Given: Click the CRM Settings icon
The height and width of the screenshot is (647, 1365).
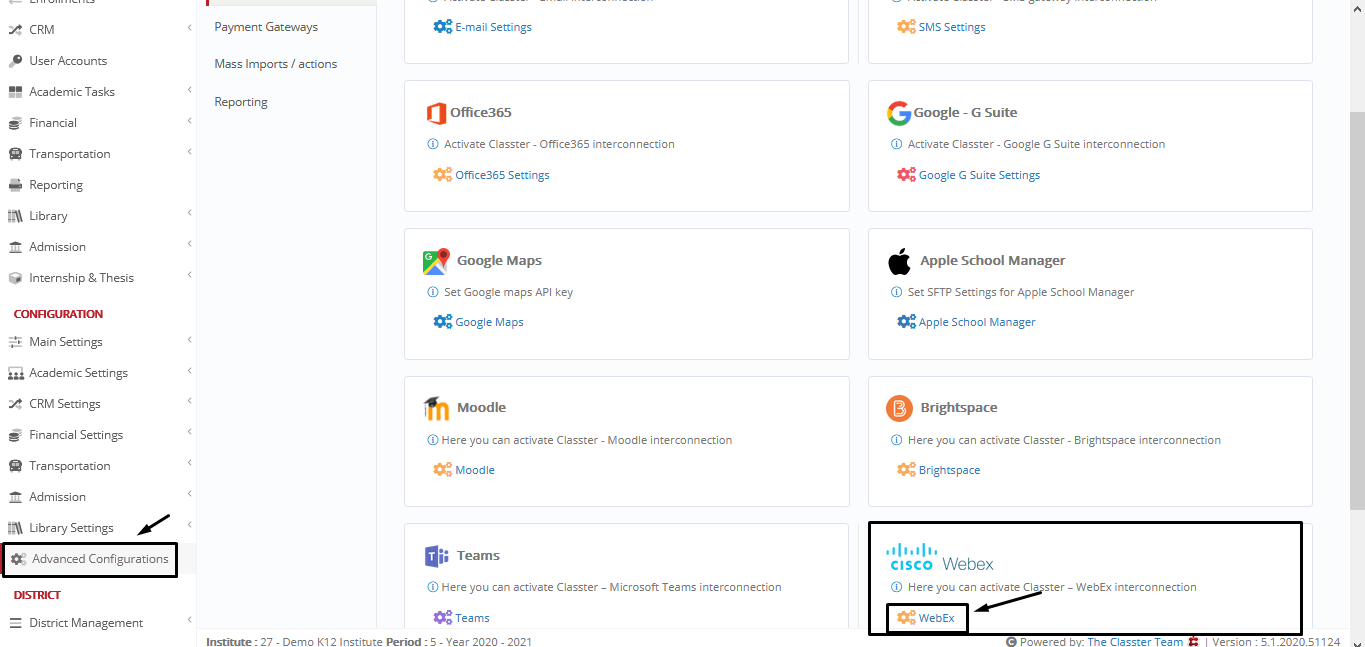Looking at the screenshot, I should 15,404.
